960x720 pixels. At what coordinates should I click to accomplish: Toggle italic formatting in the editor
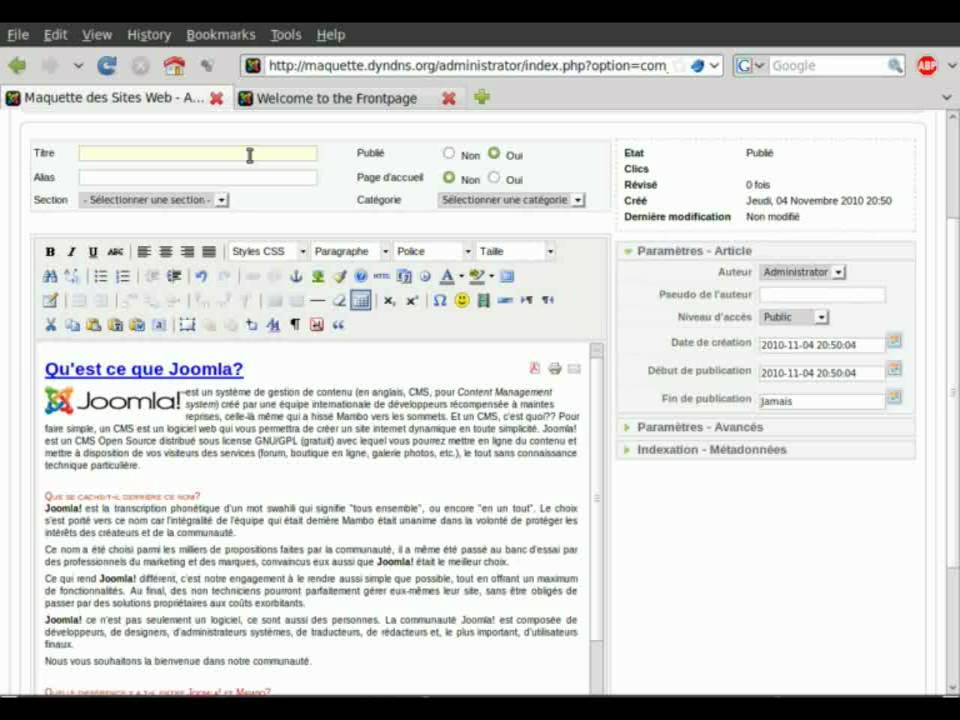[72, 252]
